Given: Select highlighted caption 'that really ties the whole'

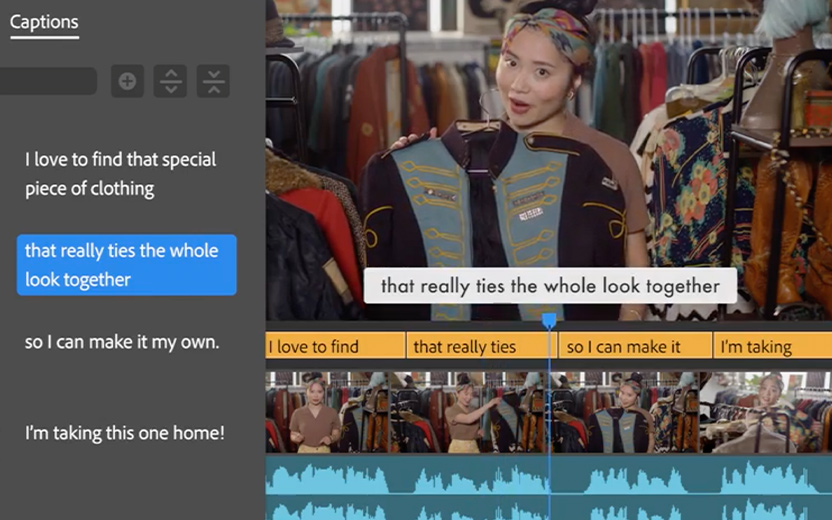Looking at the screenshot, I should [x=126, y=265].
